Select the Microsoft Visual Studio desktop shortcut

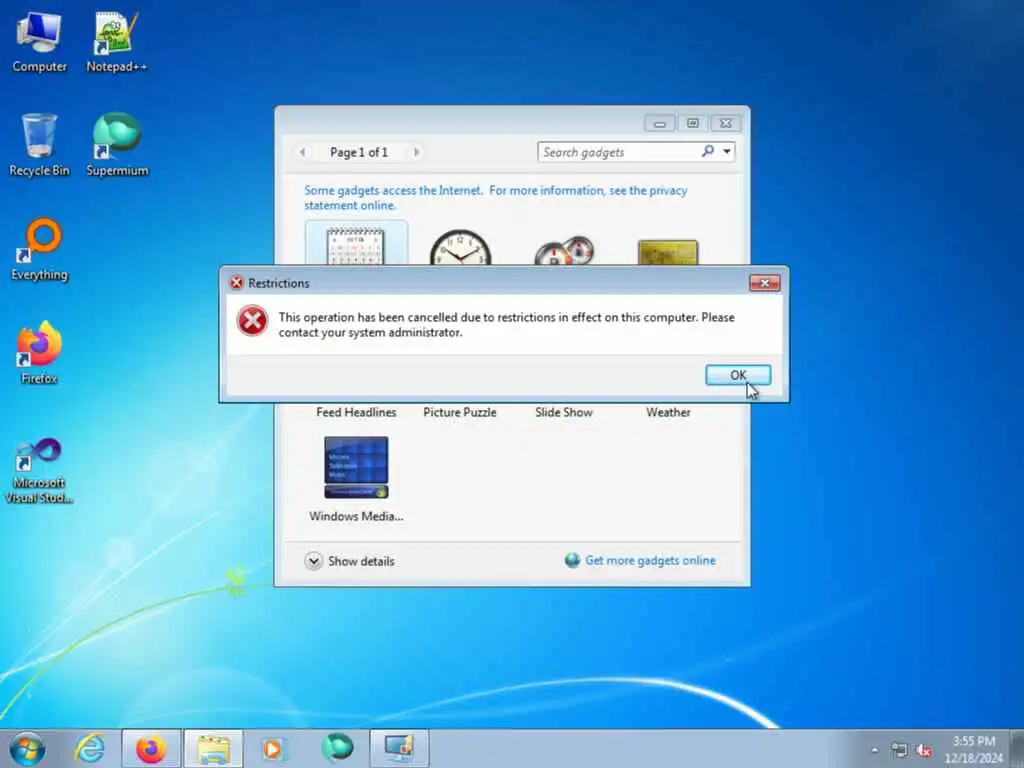click(39, 470)
